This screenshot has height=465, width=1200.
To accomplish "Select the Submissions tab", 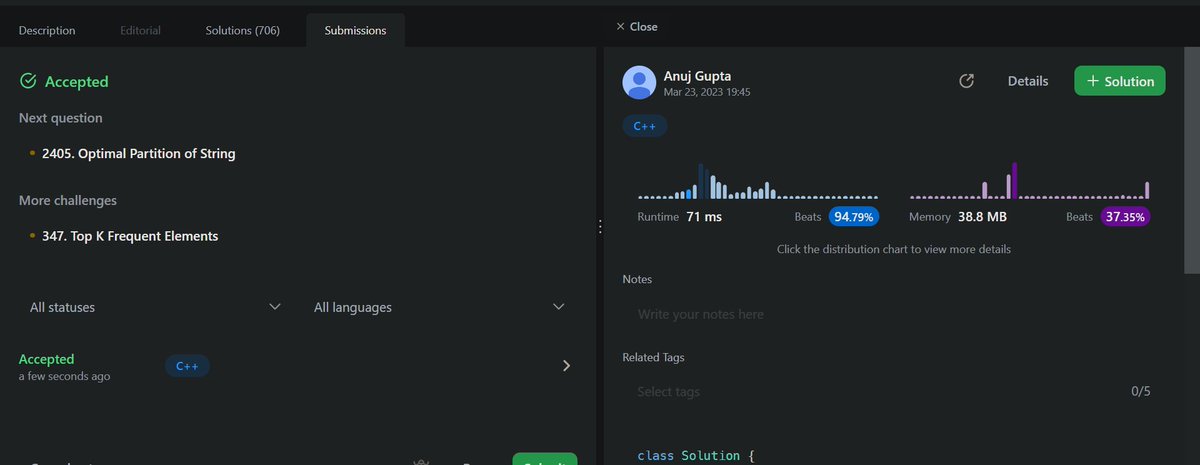I will 355,30.
